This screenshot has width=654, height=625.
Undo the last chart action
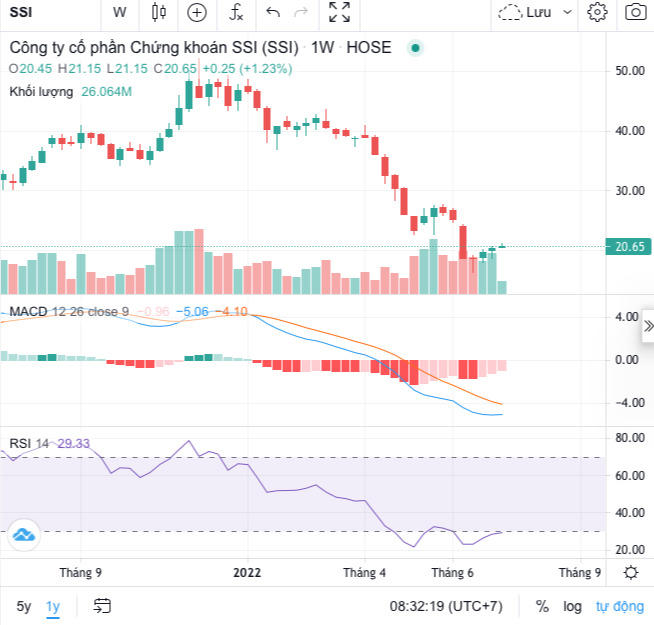point(273,13)
